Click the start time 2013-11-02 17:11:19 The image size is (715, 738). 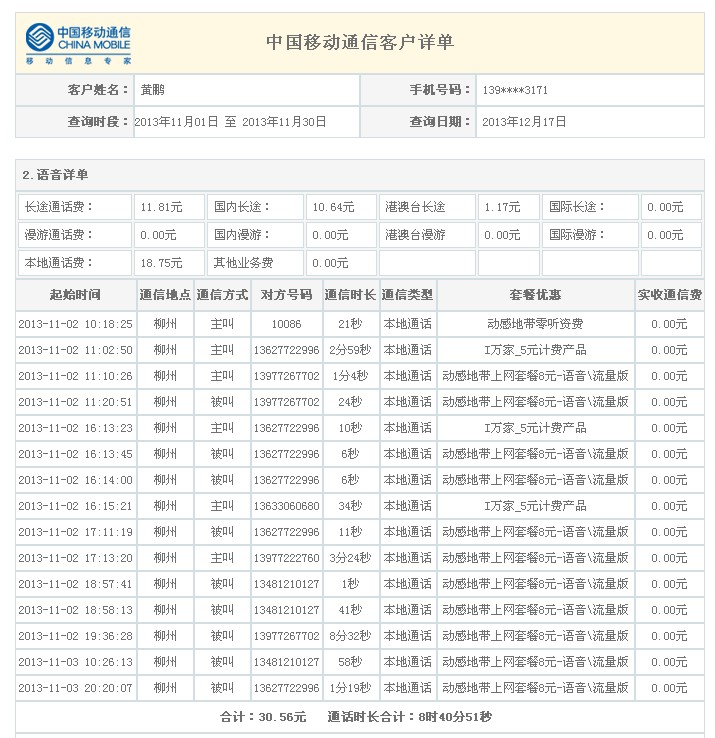[75, 532]
